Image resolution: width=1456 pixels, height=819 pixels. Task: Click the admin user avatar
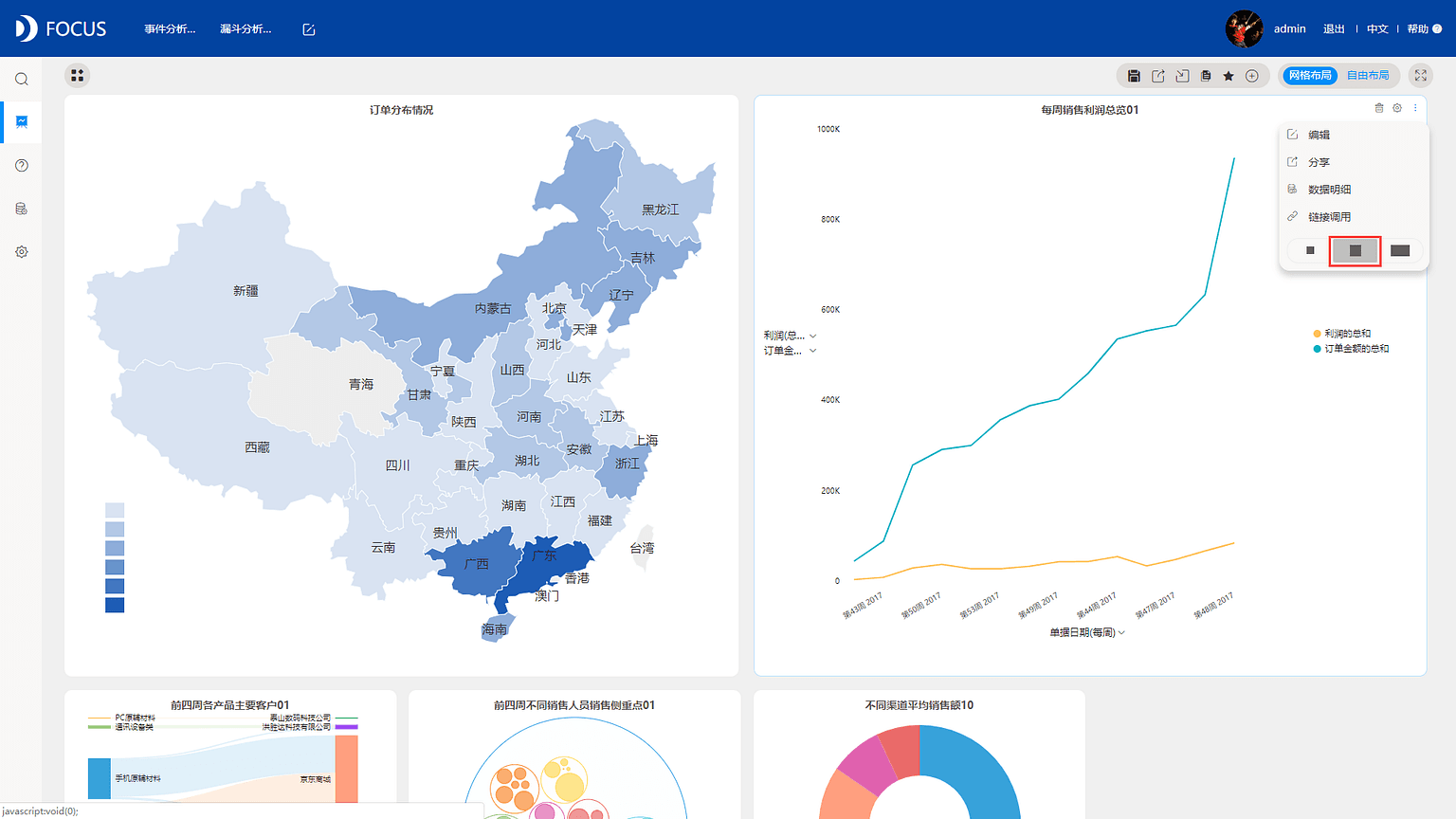(x=1245, y=28)
